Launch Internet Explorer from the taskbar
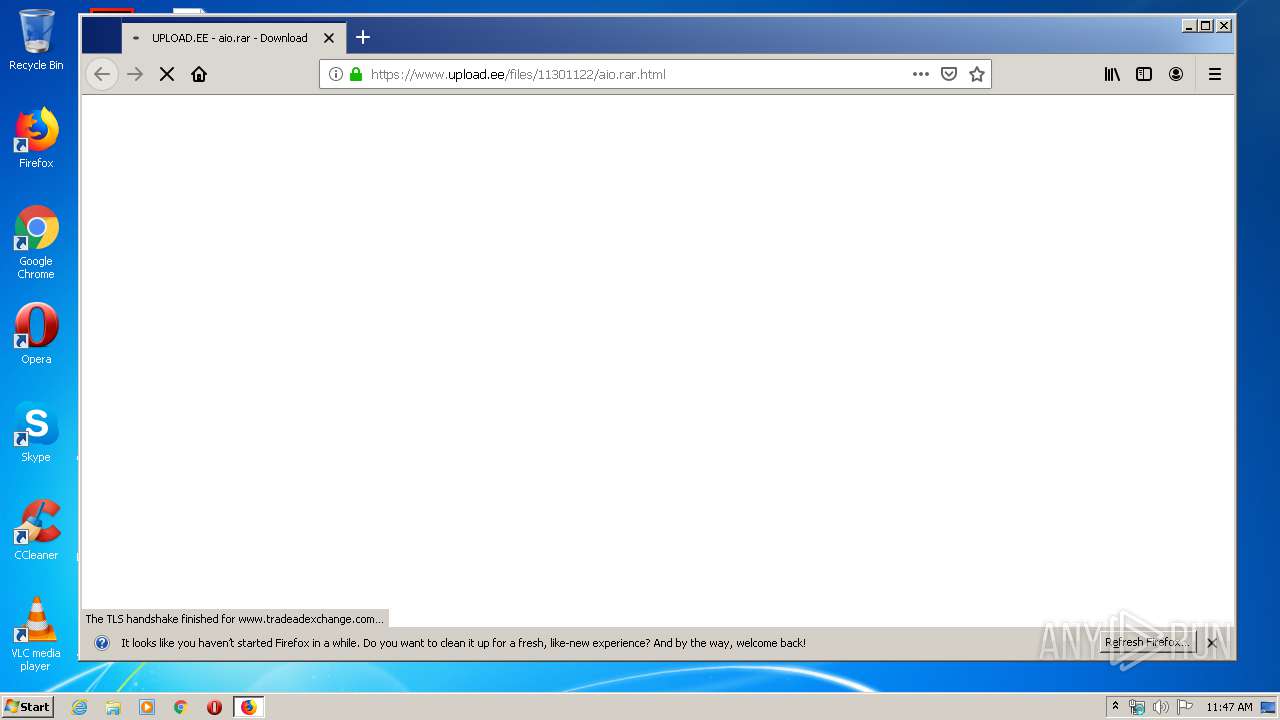Image resolution: width=1280 pixels, height=720 pixels. pos(79,707)
